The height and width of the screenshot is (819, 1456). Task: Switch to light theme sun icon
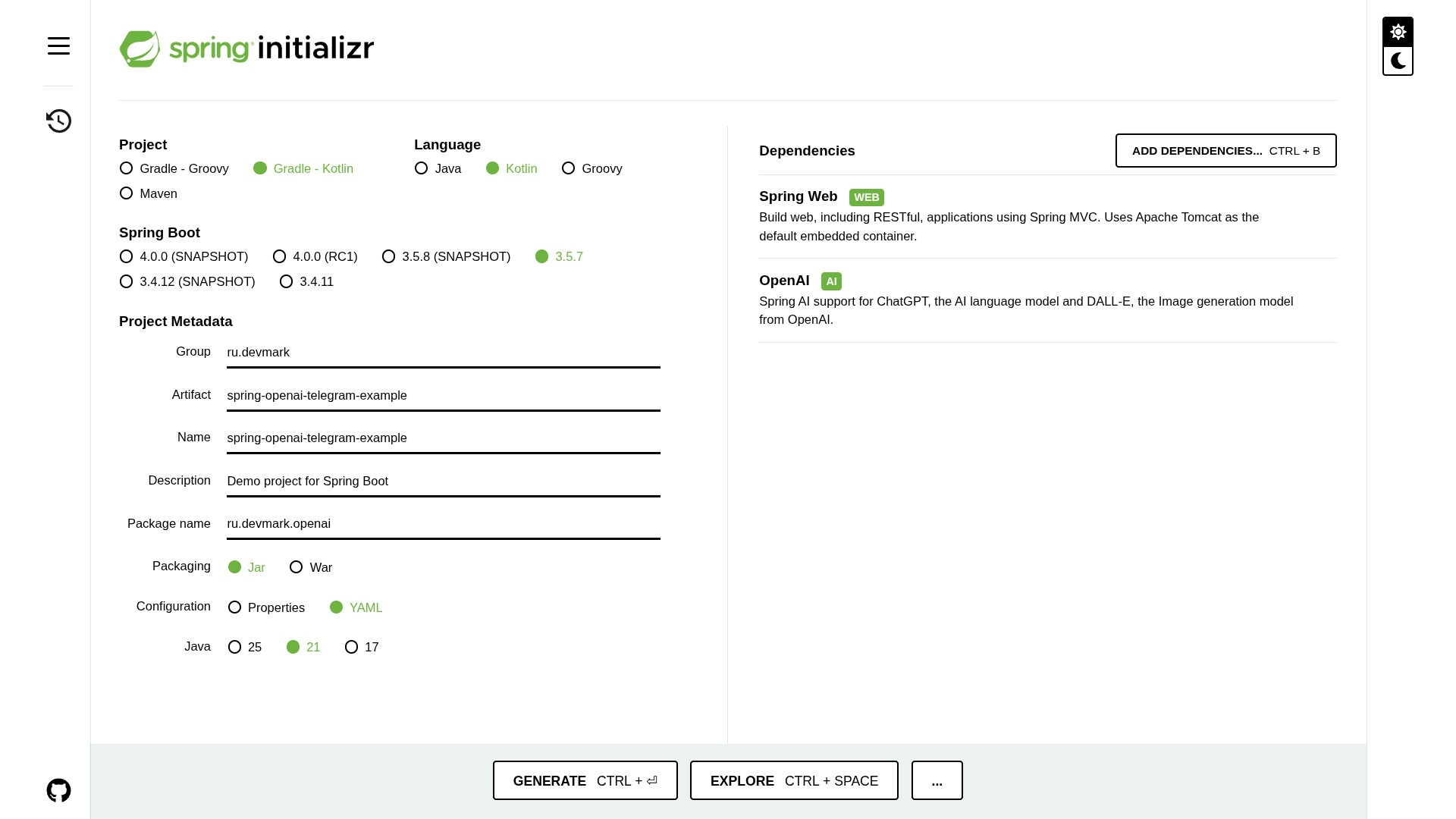click(1398, 32)
